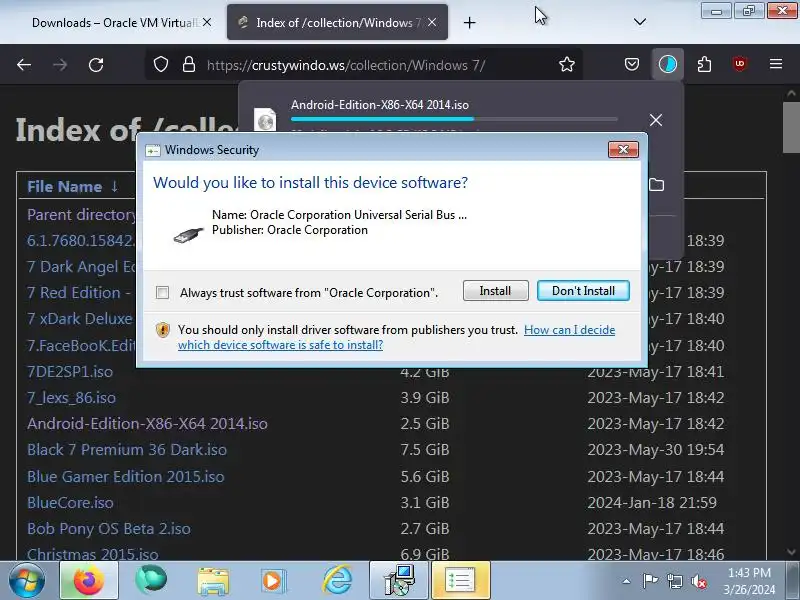Screen dimensions: 800x600
Task: Click the USB device icon in dialog
Action: click(x=188, y=235)
